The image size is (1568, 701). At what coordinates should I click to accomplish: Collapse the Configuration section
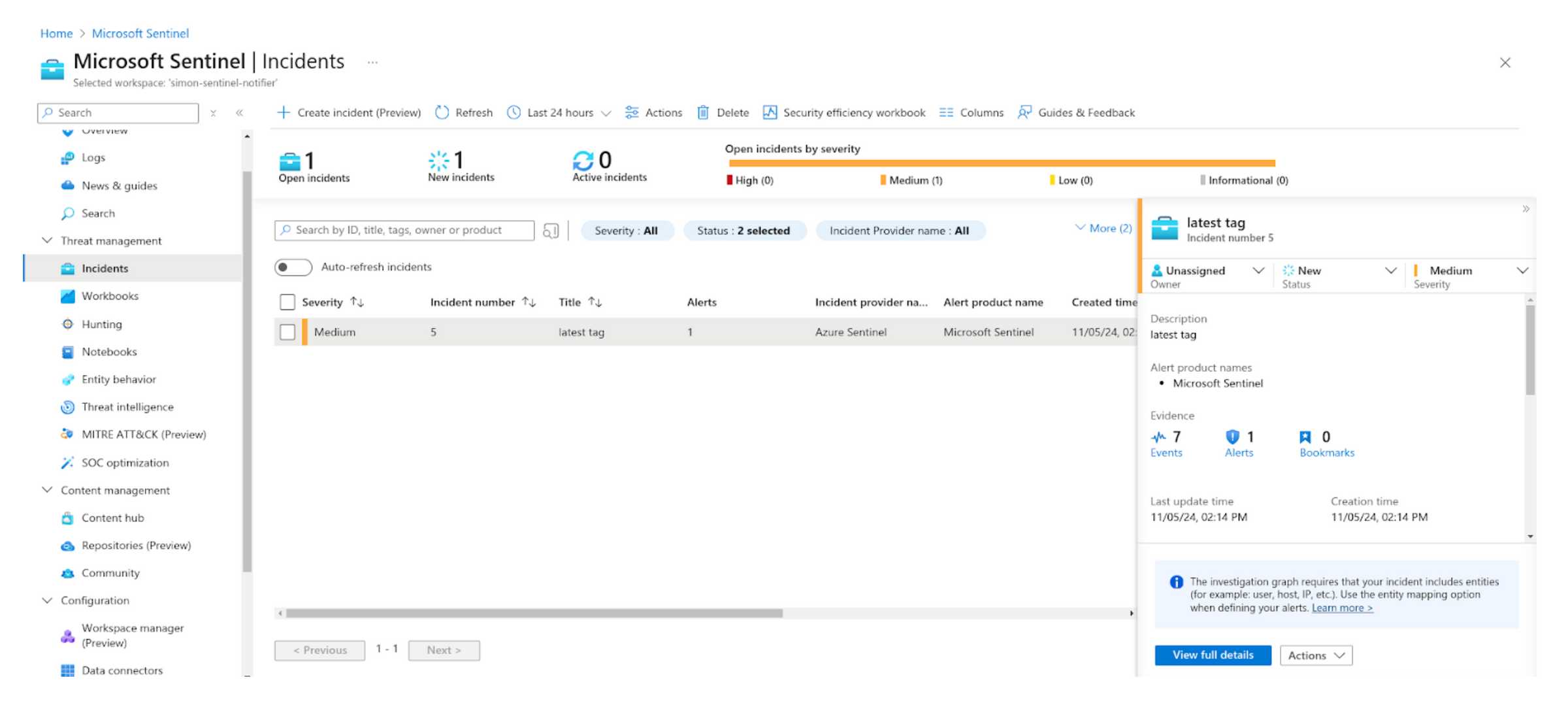click(47, 600)
